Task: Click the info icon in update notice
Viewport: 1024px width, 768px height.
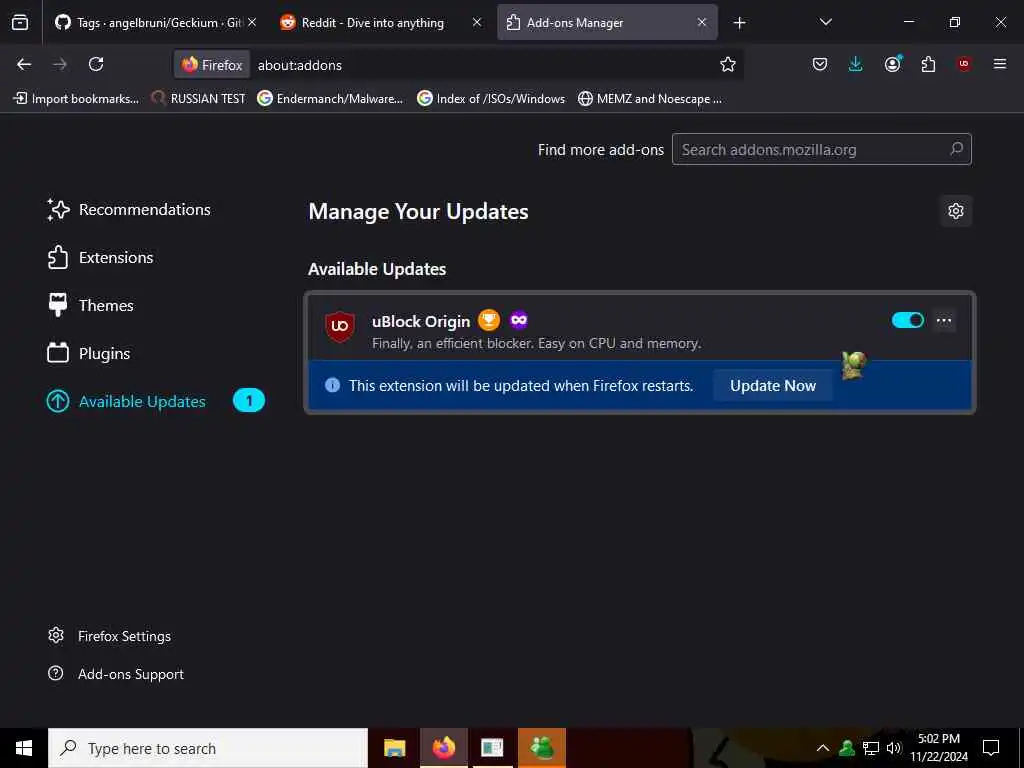Action: click(332, 385)
